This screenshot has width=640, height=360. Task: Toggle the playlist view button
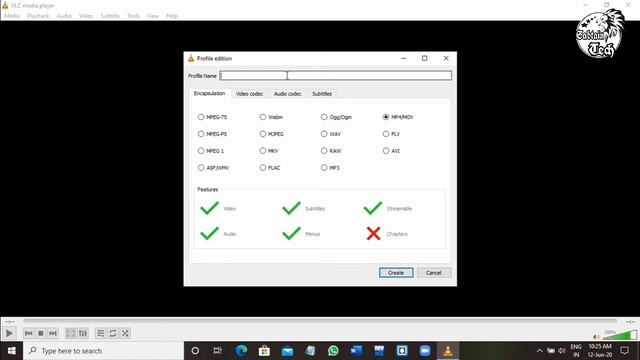(x=100, y=333)
